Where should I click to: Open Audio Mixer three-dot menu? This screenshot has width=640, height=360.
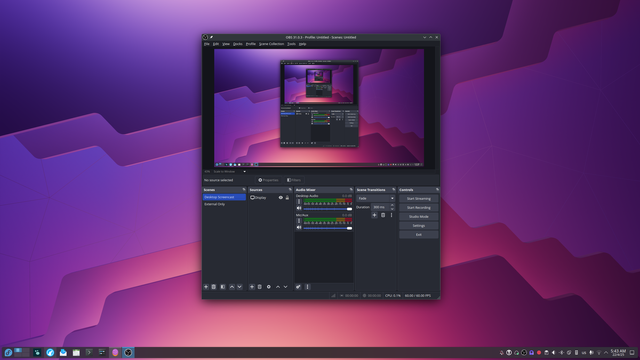(x=307, y=287)
